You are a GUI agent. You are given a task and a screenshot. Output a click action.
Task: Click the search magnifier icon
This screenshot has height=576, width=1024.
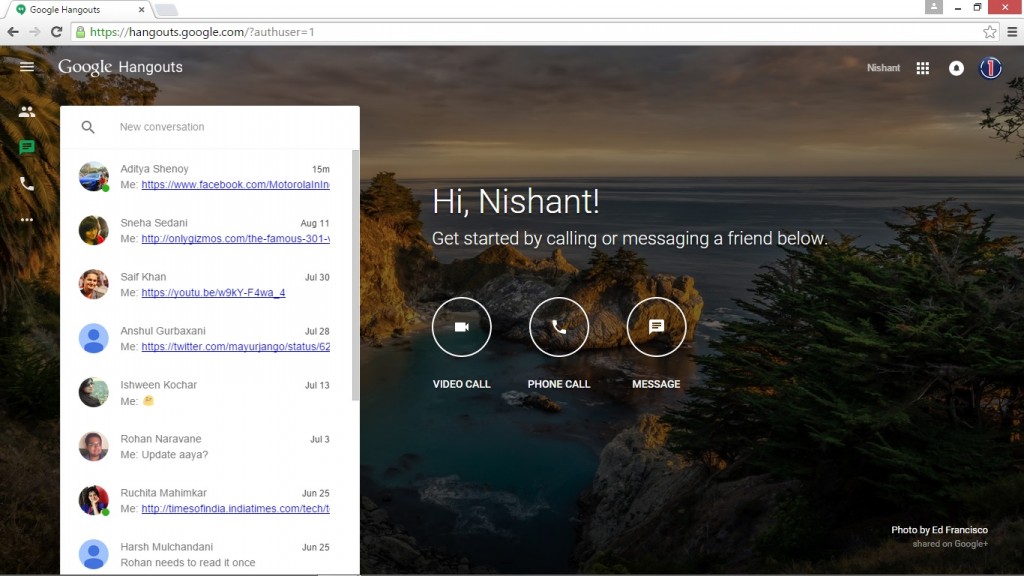tap(88, 127)
